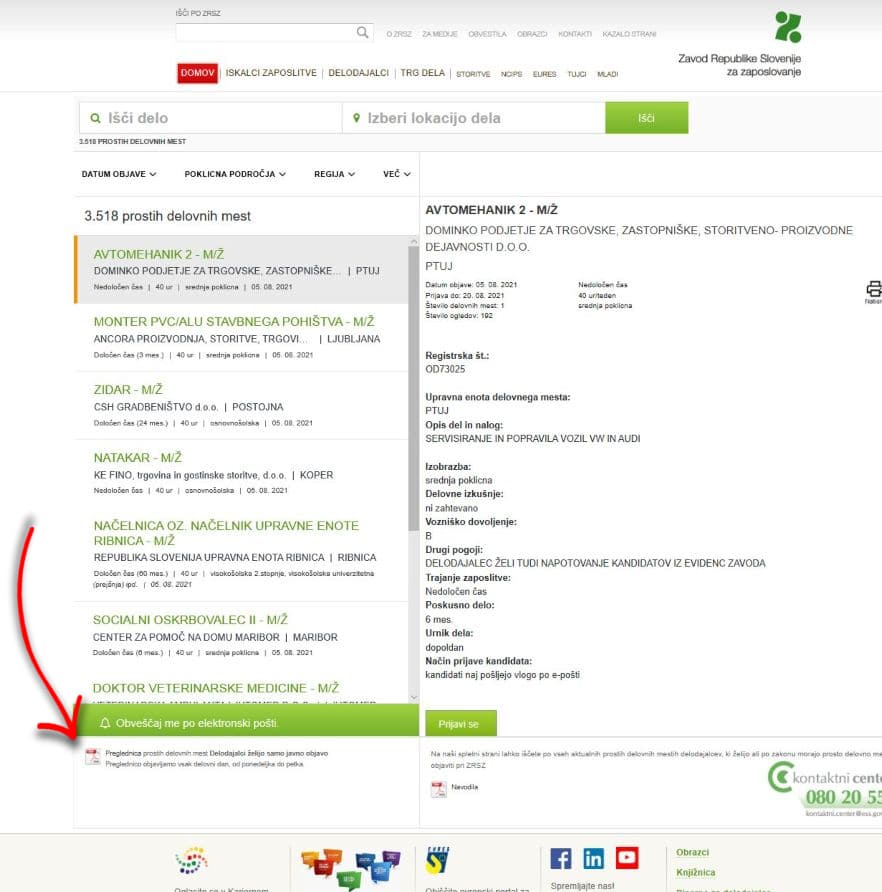Viewport: 882px width, 892px height.
Task: Expand the Datum objave filter
Action: pos(119,174)
